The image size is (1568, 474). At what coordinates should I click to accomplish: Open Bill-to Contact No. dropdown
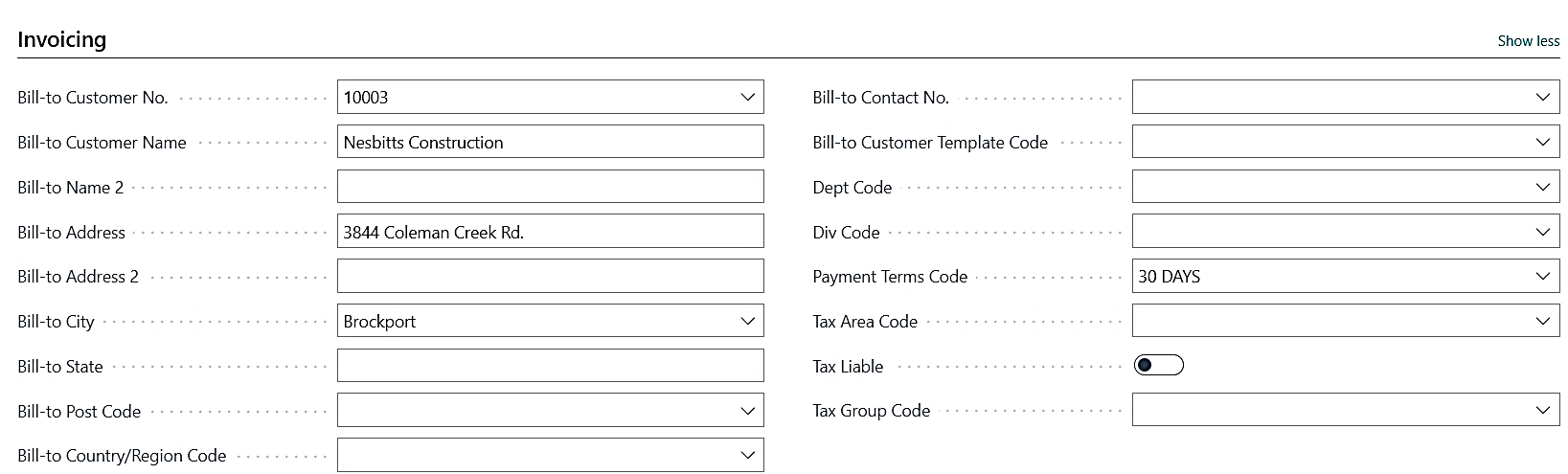[1542, 98]
